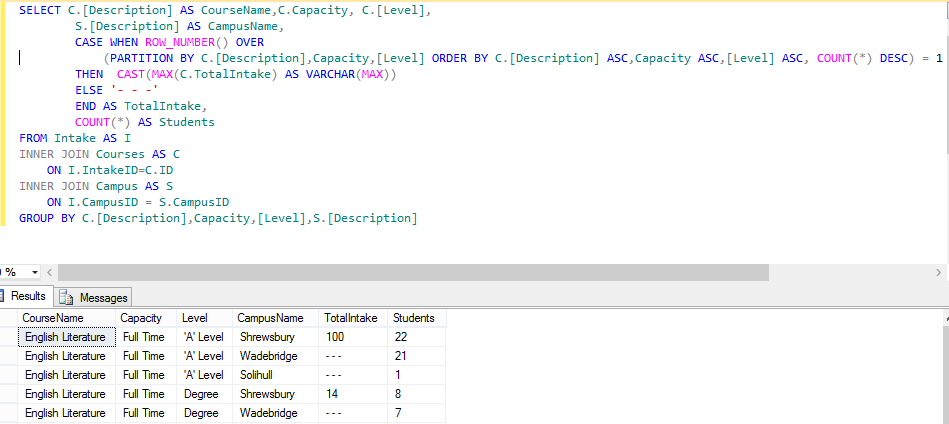This screenshot has width=949, height=424.
Task: Click the Messages tab page icon
Action: (x=67, y=297)
